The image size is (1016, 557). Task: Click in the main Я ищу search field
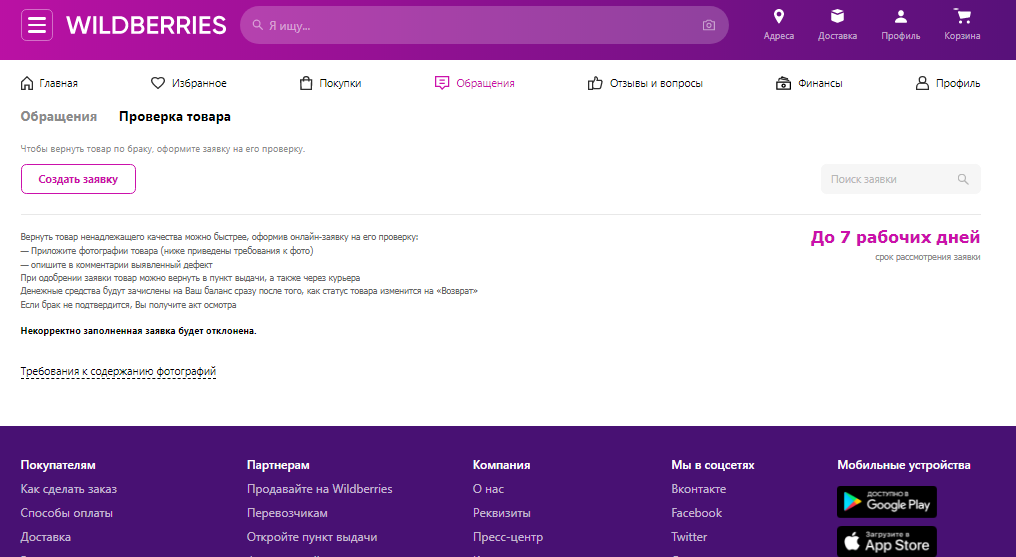[480, 25]
